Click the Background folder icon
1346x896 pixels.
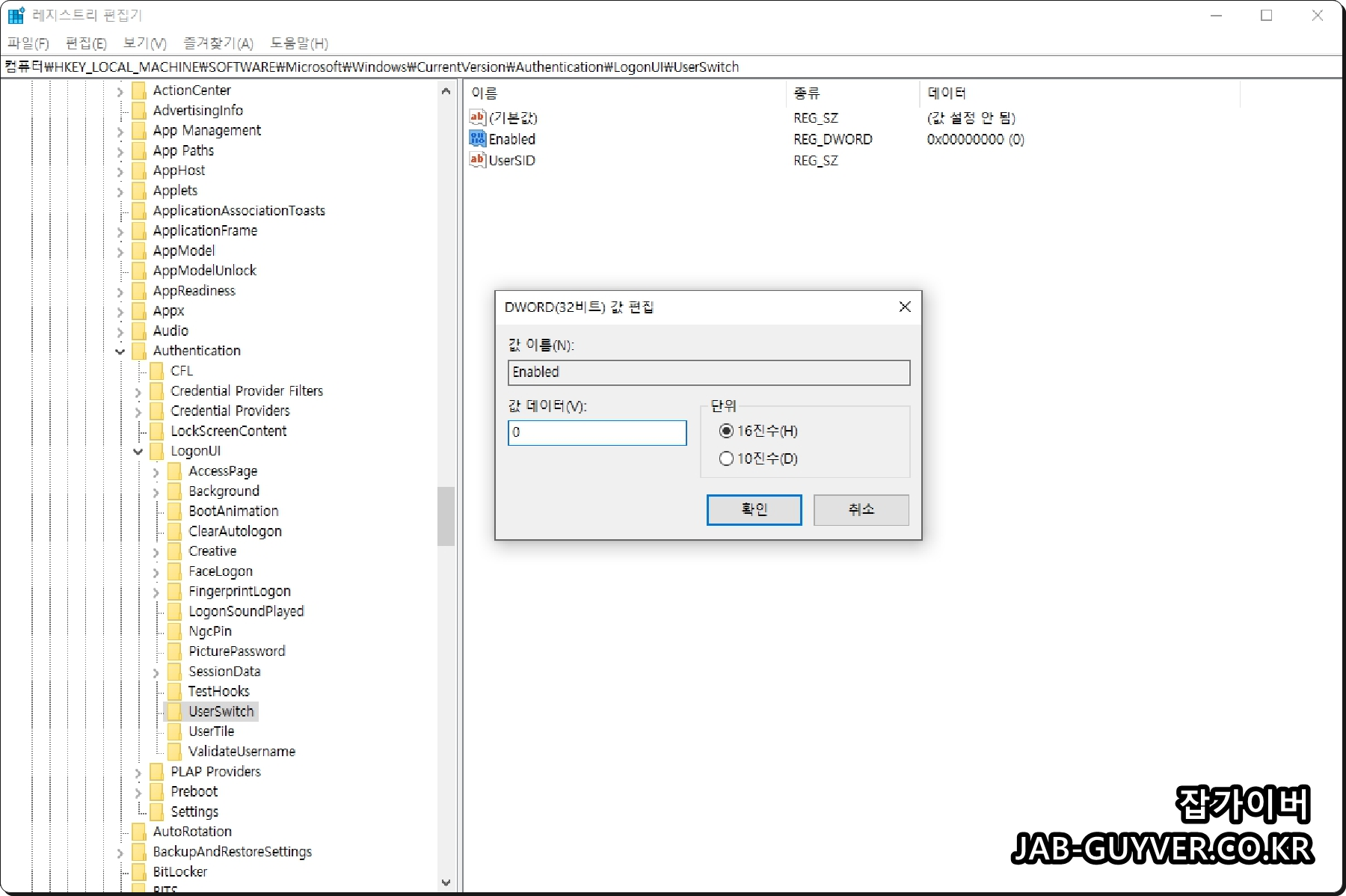pos(173,491)
